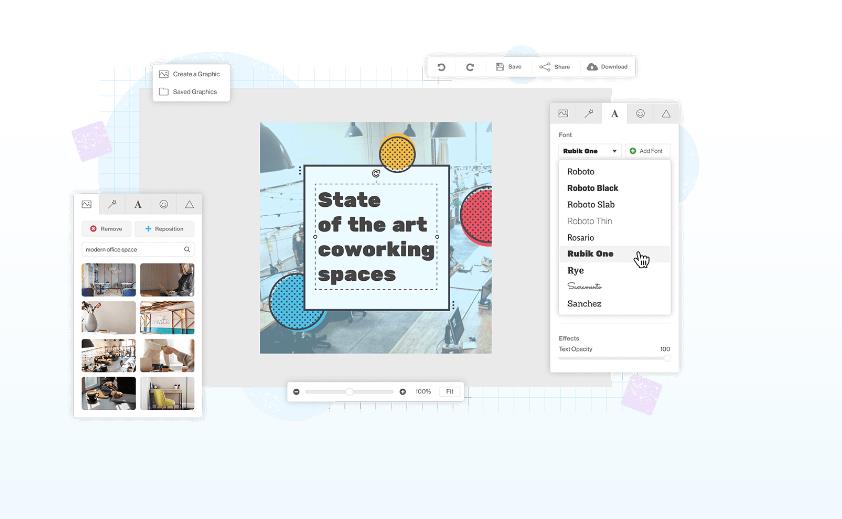
Task: Click the search magnifier in image search box
Action: click(x=187, y=249)
